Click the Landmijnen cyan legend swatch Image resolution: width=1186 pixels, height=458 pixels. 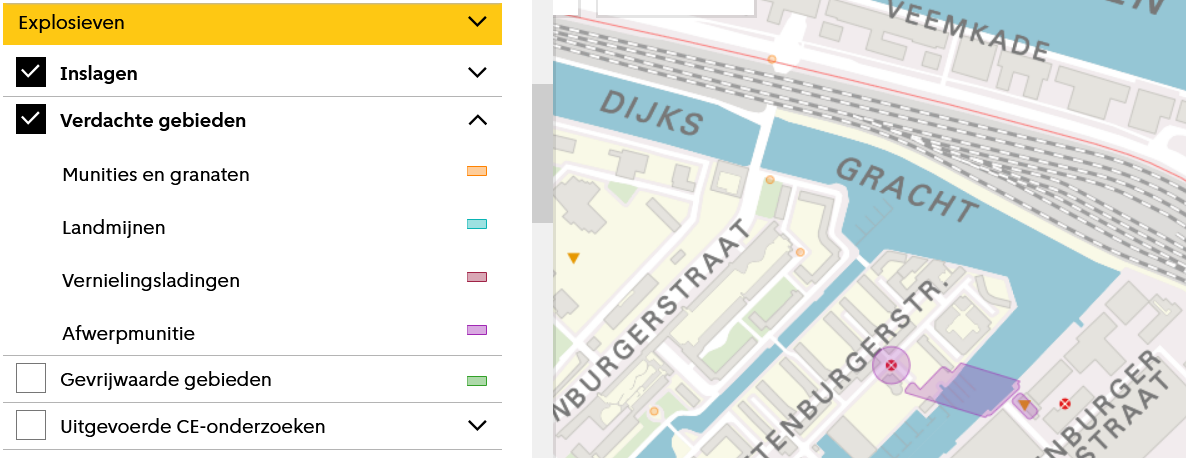point(477,224)
